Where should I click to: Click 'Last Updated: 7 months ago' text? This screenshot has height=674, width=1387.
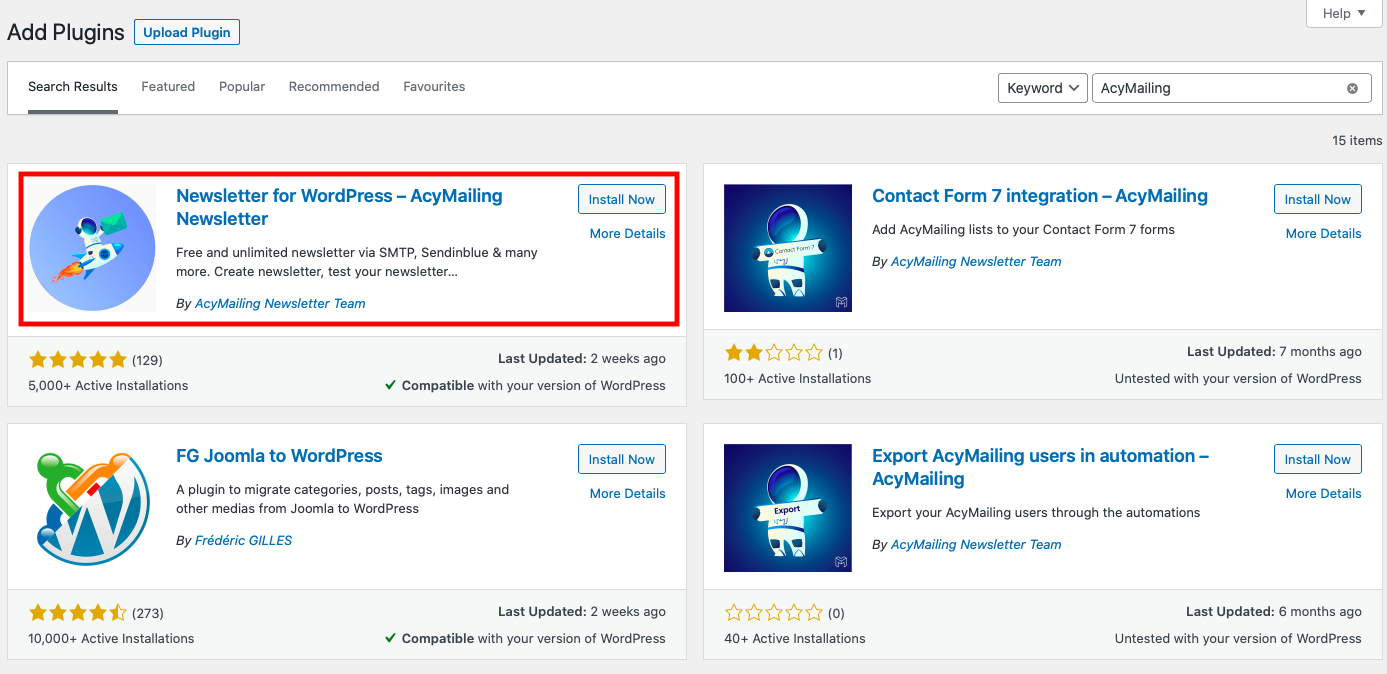(x=1274, y=352)
